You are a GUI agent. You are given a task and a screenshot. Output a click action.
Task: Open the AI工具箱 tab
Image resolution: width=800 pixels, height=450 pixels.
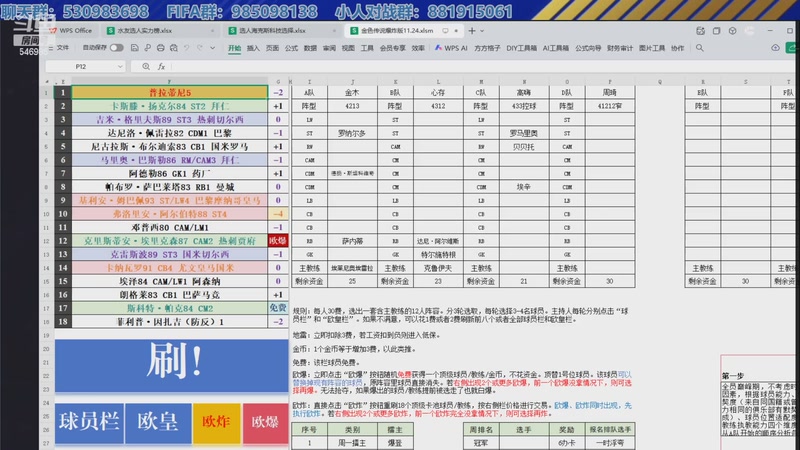(556, 48)
